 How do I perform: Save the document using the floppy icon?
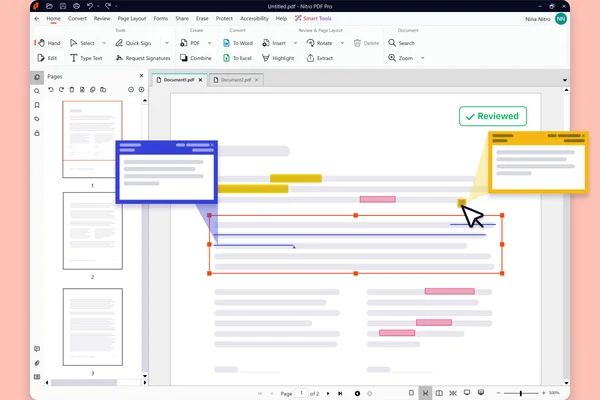click(63, 6)
